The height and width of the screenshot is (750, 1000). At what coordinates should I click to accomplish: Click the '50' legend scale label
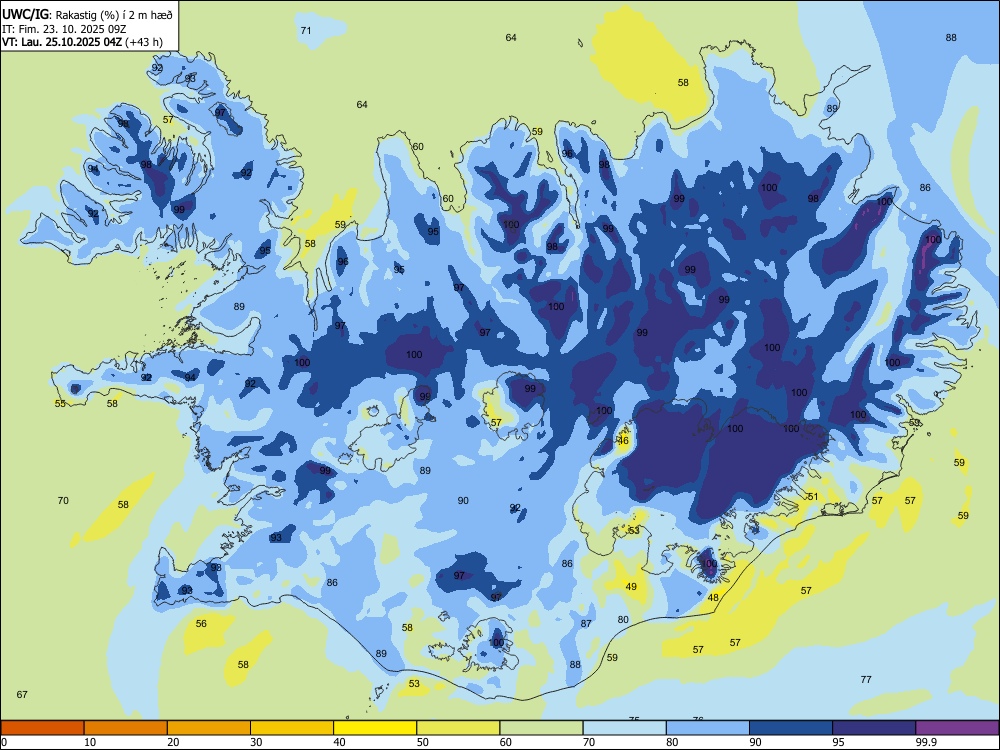point(423,742)
